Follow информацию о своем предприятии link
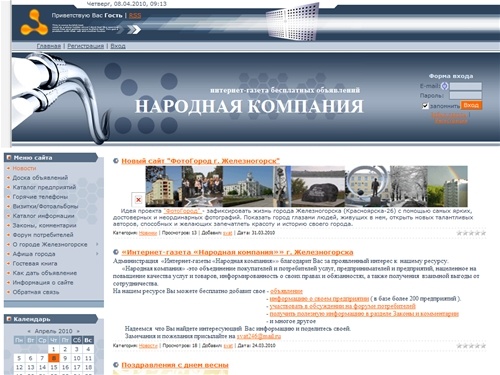The image size is (500, 375). pyautogui.click(x=319, y=298)
